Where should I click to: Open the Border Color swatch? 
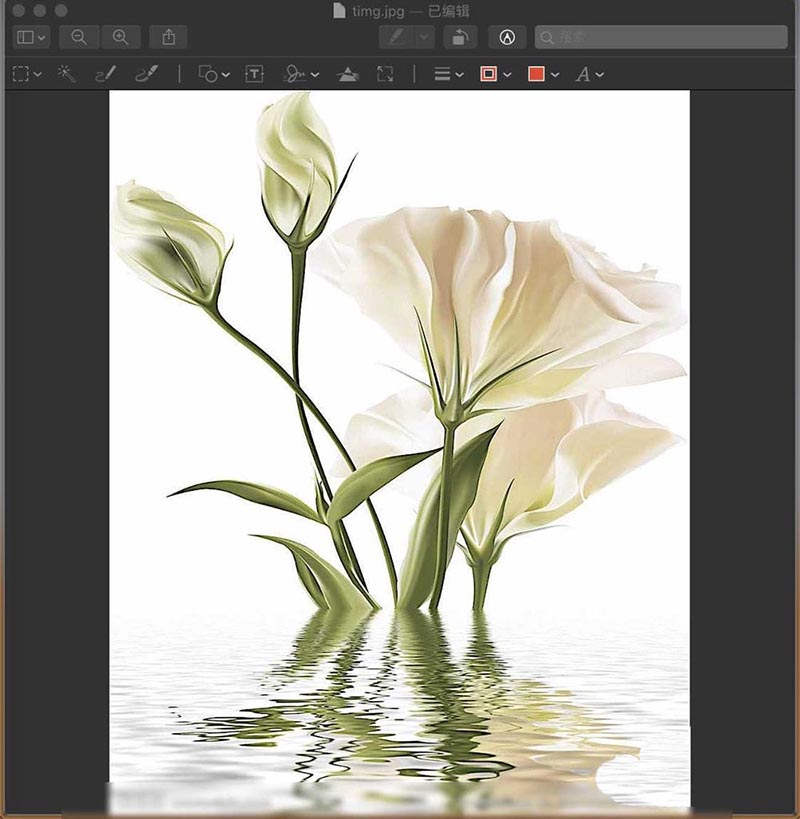click(488, 74)
